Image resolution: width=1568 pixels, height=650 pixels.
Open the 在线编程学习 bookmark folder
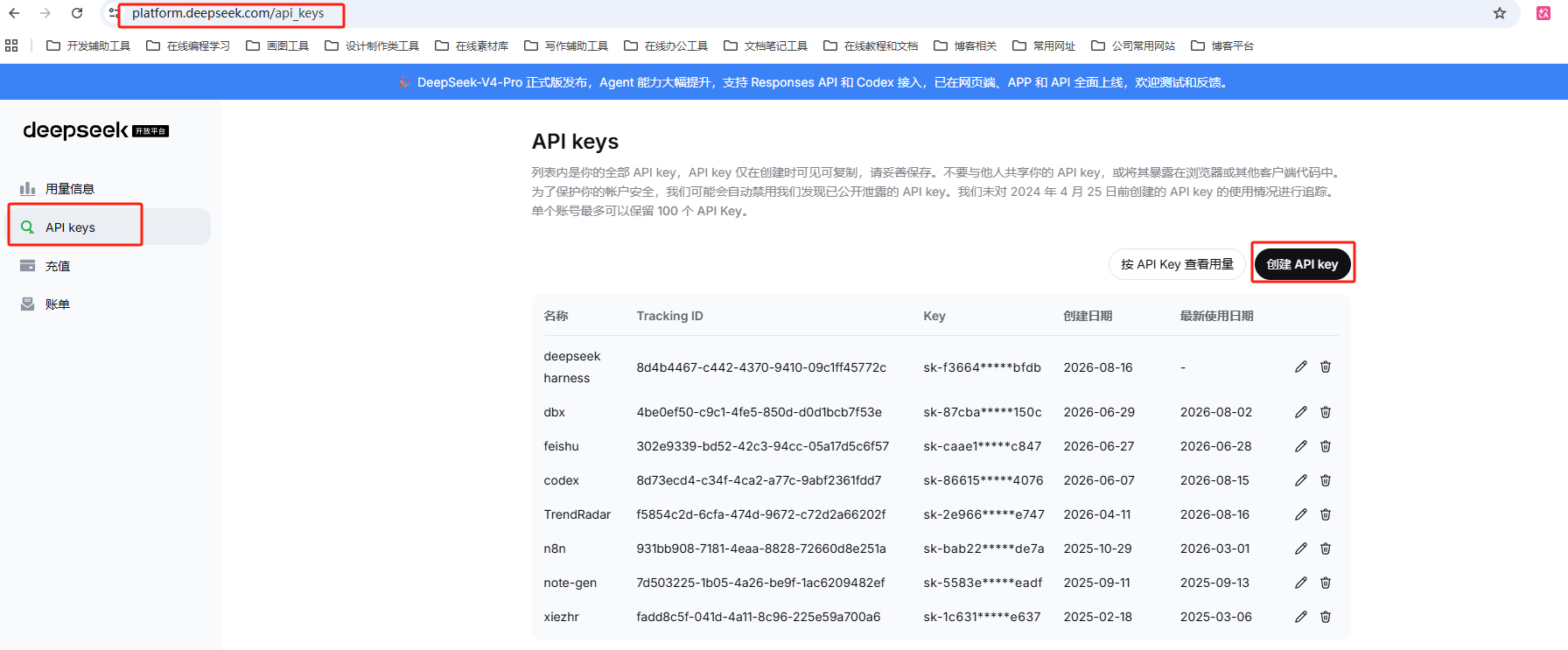pos(188,45)
